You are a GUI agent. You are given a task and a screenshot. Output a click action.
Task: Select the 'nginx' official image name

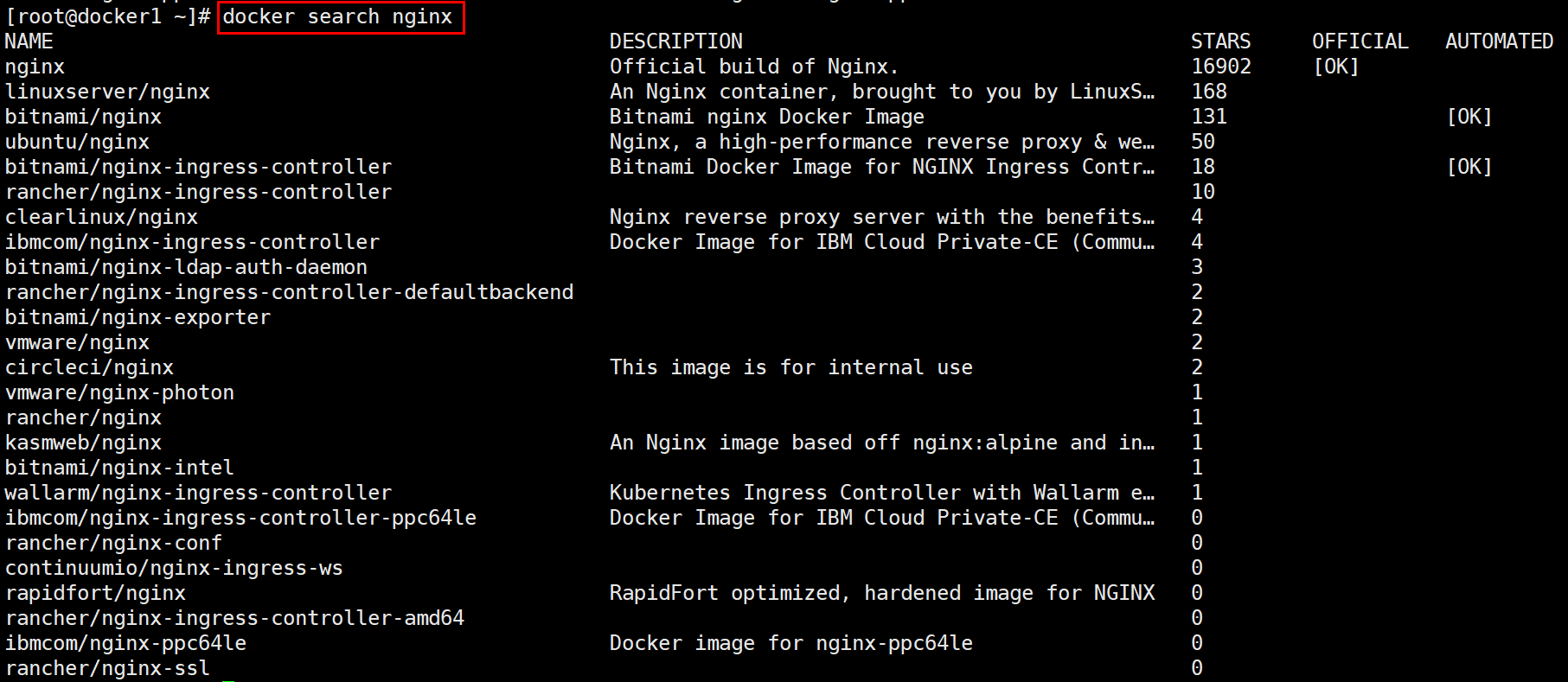coord(35,67)
